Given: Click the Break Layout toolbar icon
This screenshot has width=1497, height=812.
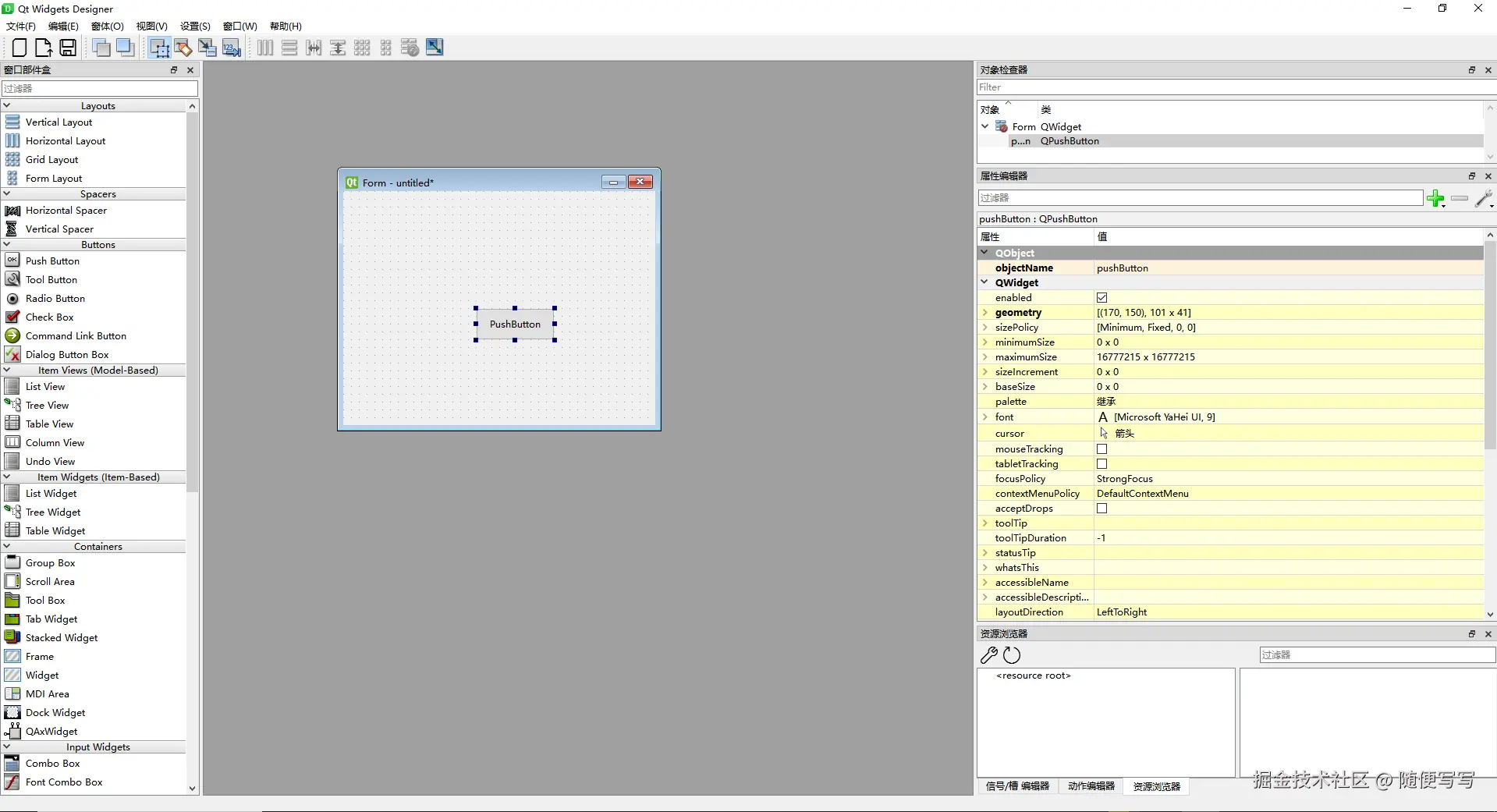Looking at the screenshot, I should pyautogui.click(x=410, y=48).
